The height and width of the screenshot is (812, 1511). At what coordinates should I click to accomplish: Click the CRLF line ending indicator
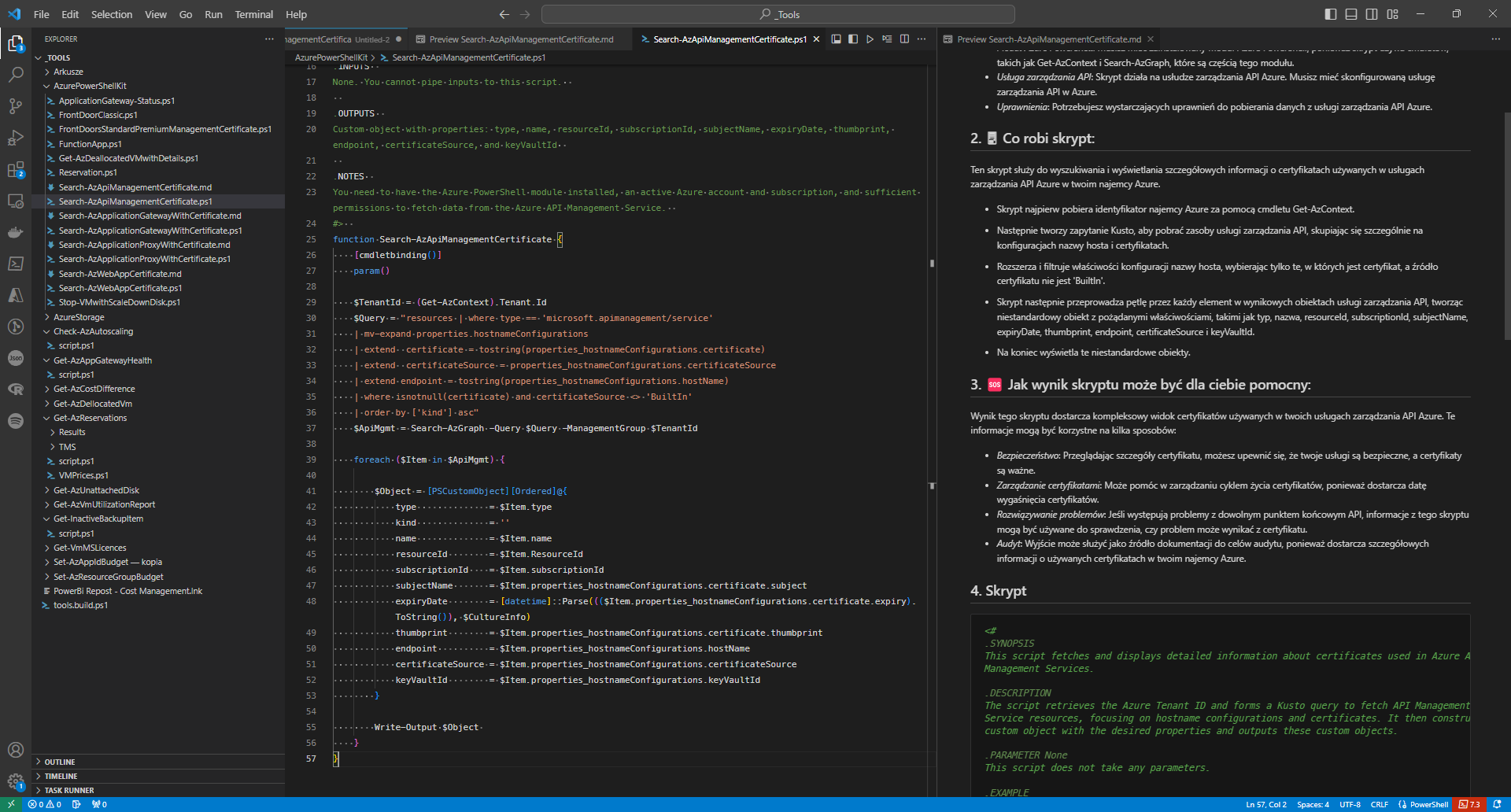click(x=1379, y=804)
